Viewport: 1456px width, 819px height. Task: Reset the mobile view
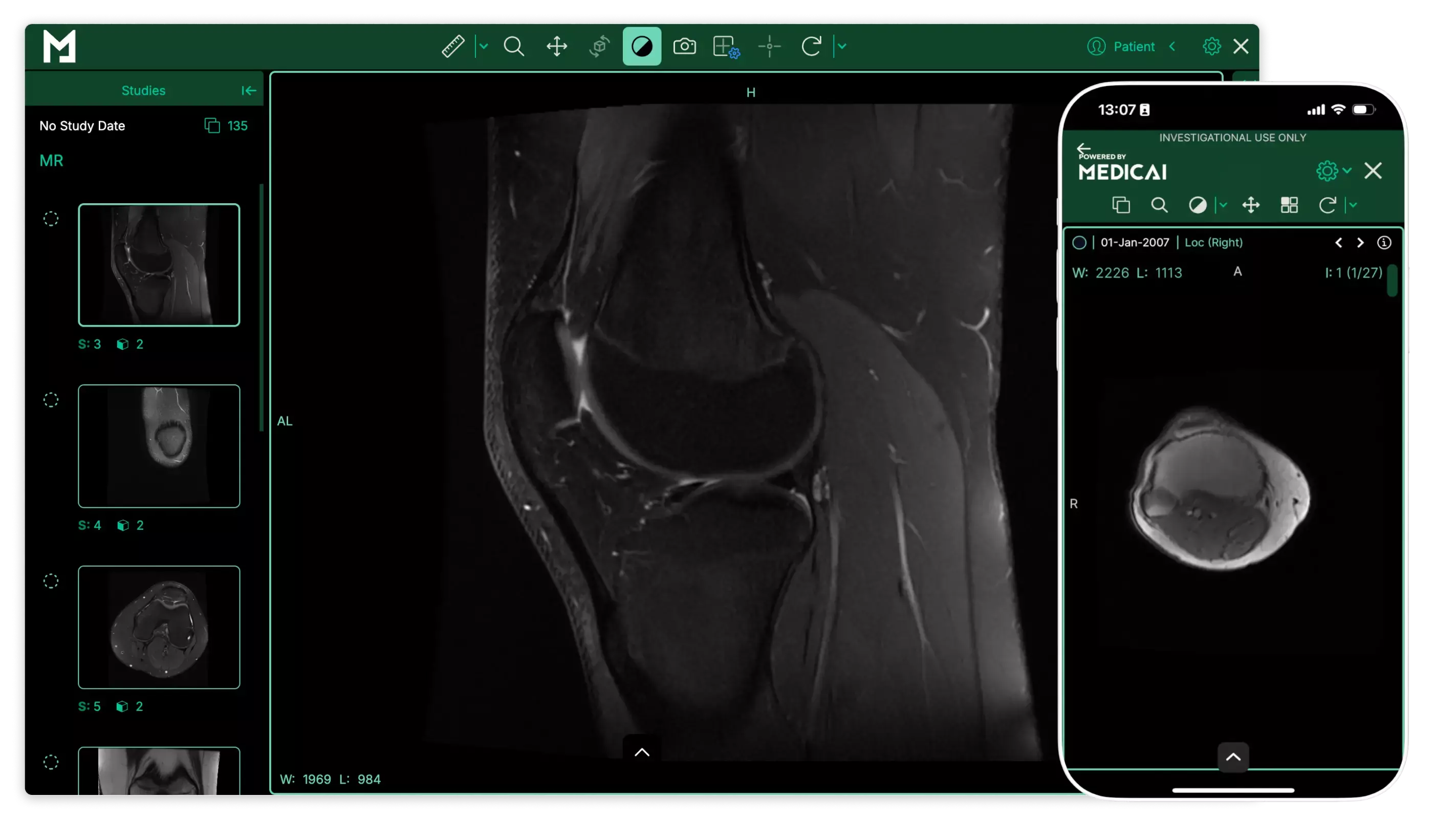1327,205
